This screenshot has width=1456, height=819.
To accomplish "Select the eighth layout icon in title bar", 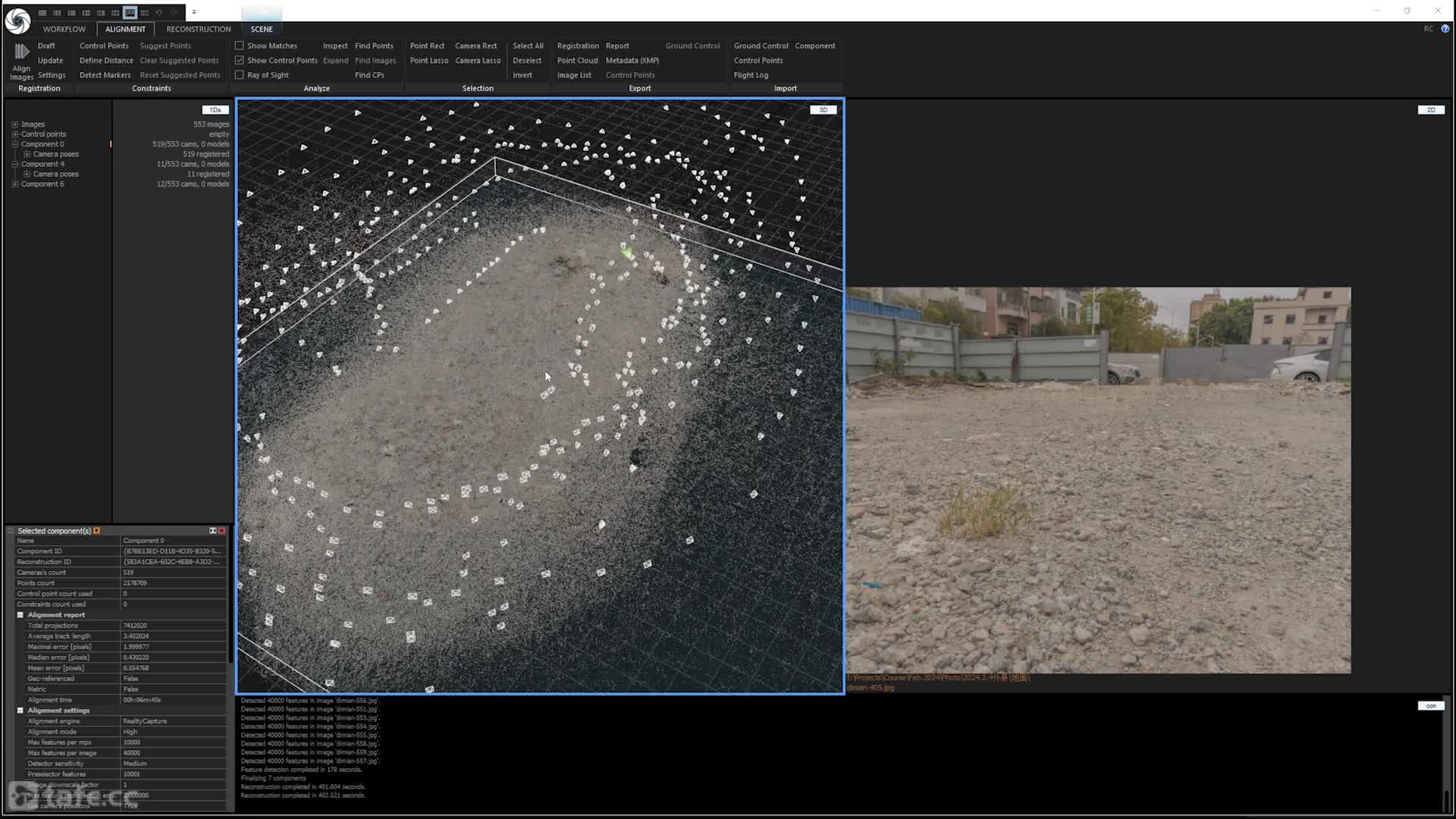I will tap(145, 13).
